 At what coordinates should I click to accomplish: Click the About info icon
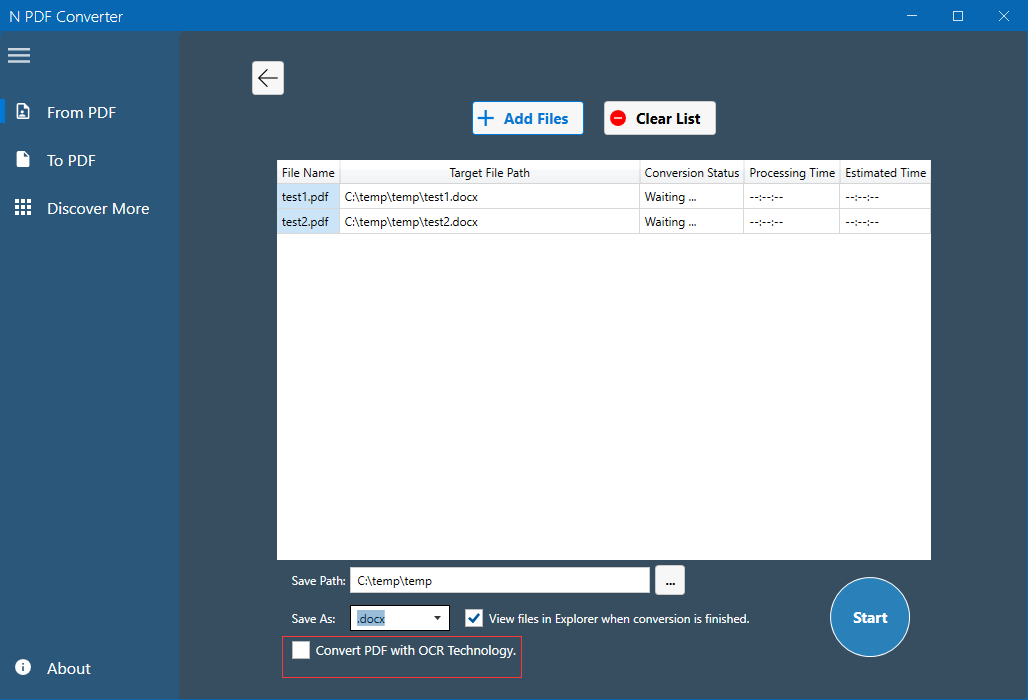[x=23, y=668]
